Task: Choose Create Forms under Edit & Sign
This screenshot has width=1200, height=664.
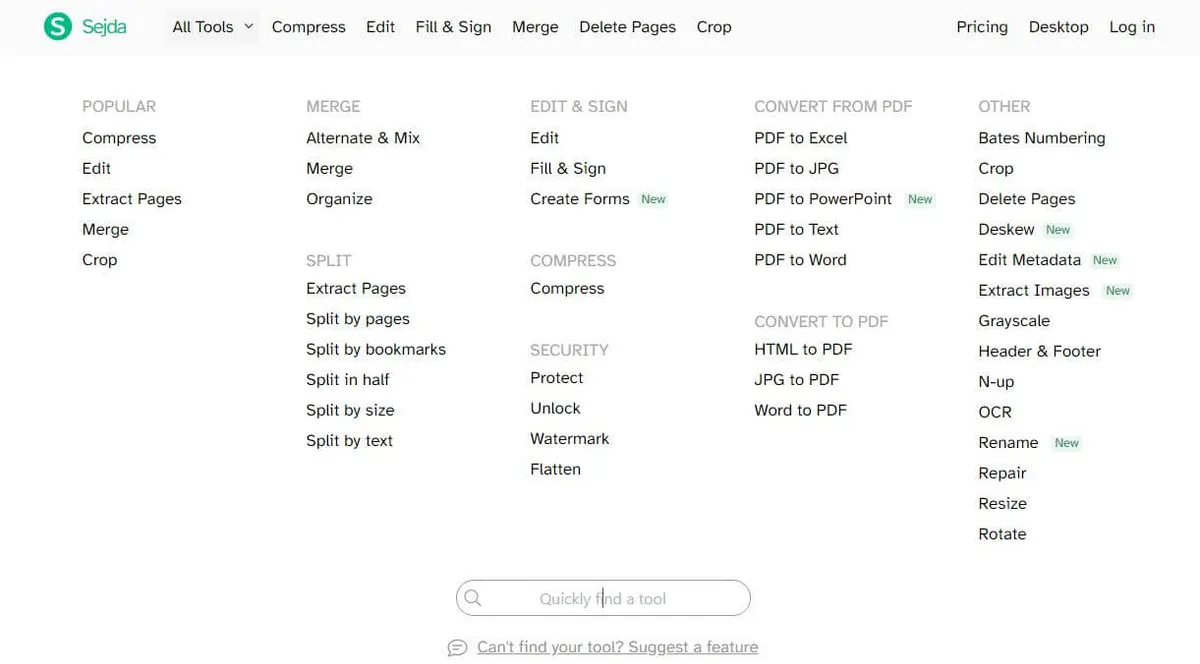Action: pos(580,199)
